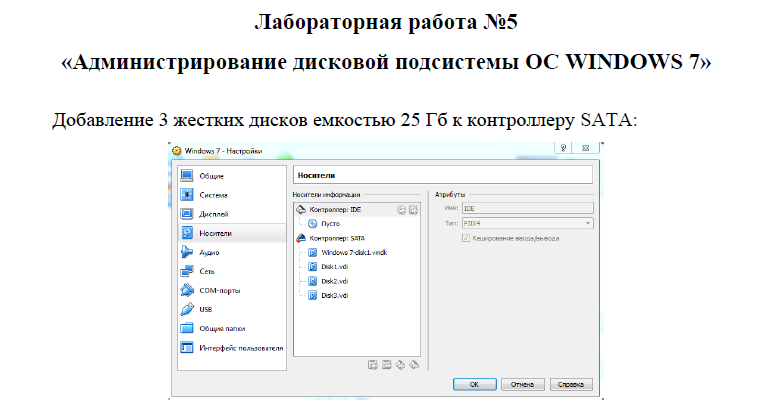Viewport: 757px width, 404px height.
Task: Click the Носители информации group label
Action: pos(326,195)
